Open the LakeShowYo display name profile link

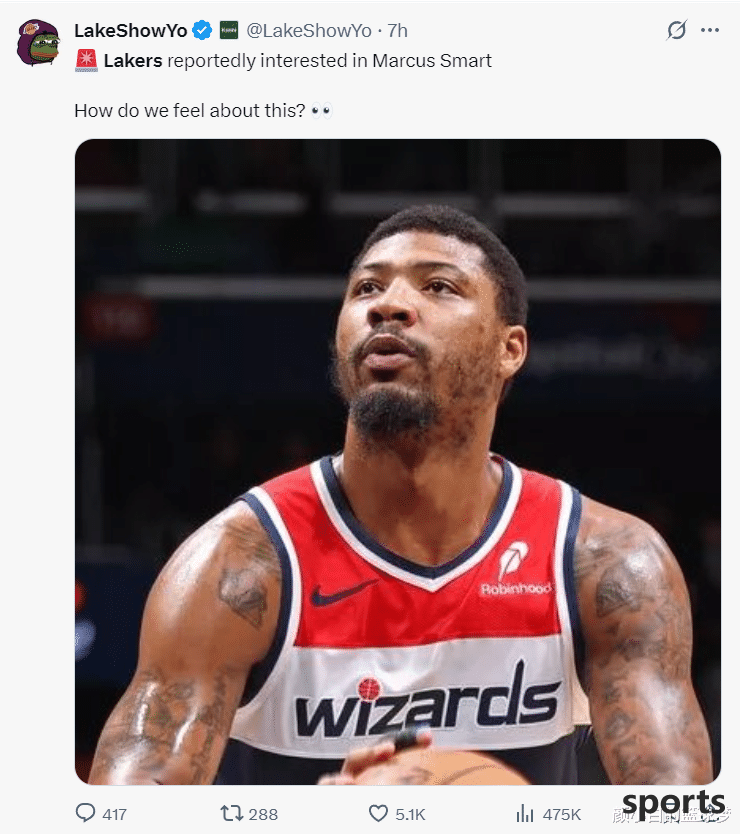click(x=130, y=31)
